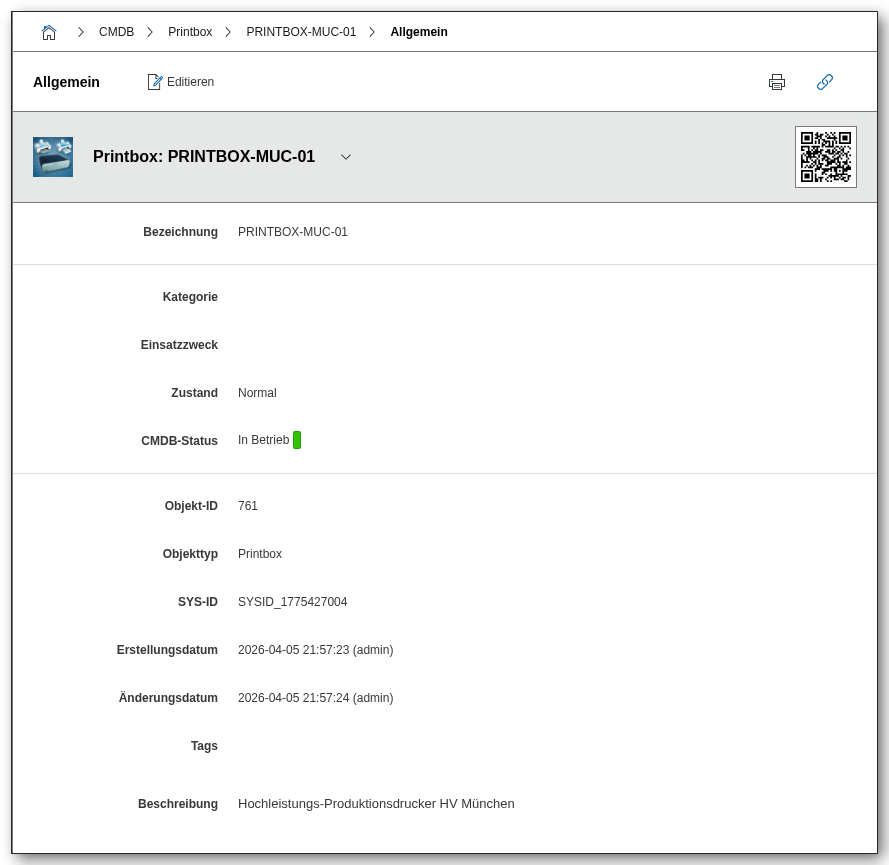
Task: Click the home icon in the breadcrumb
Action: click(x=49, y=32)
